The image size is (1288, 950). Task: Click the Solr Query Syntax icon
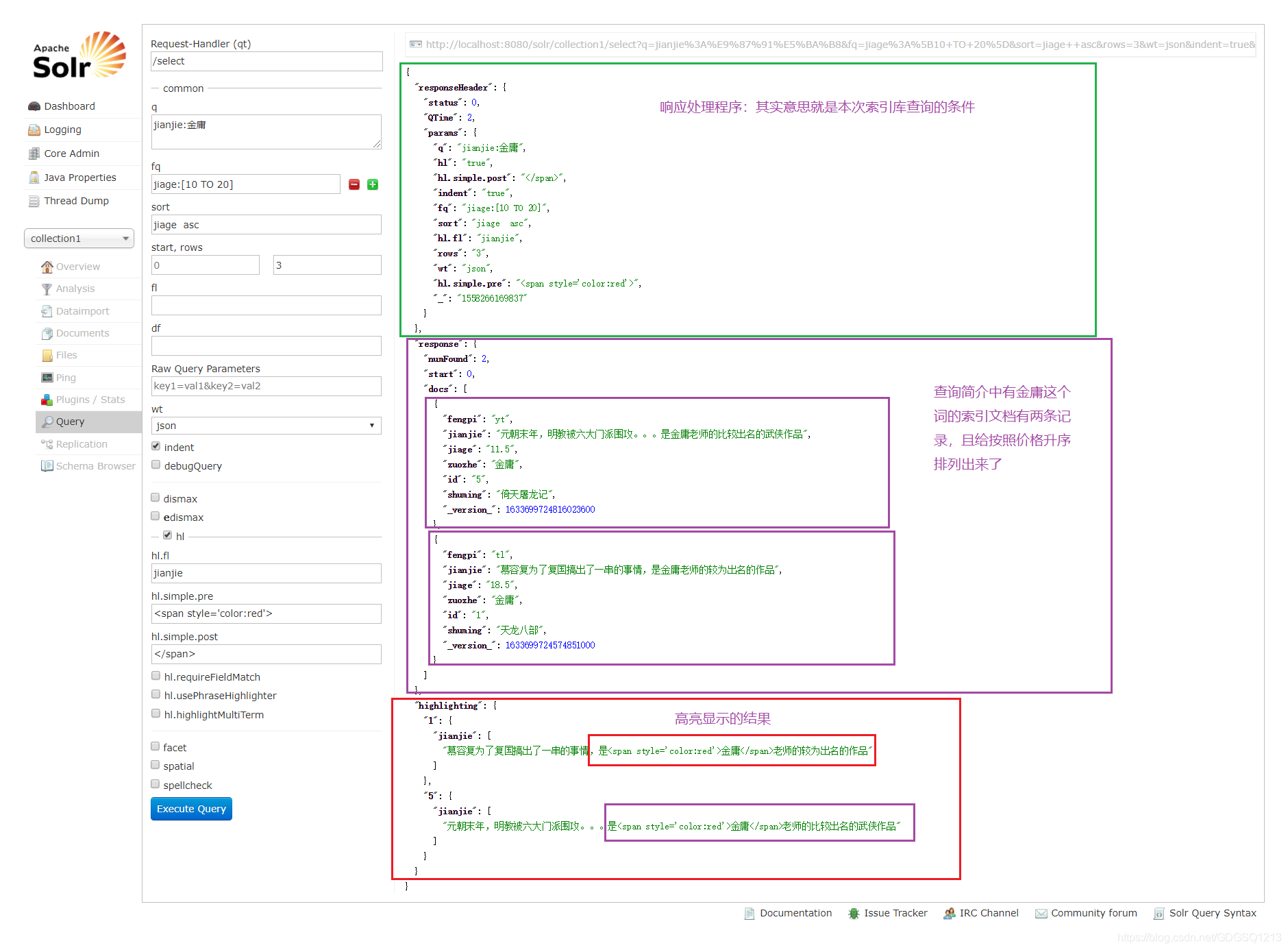click(1159, 913)
